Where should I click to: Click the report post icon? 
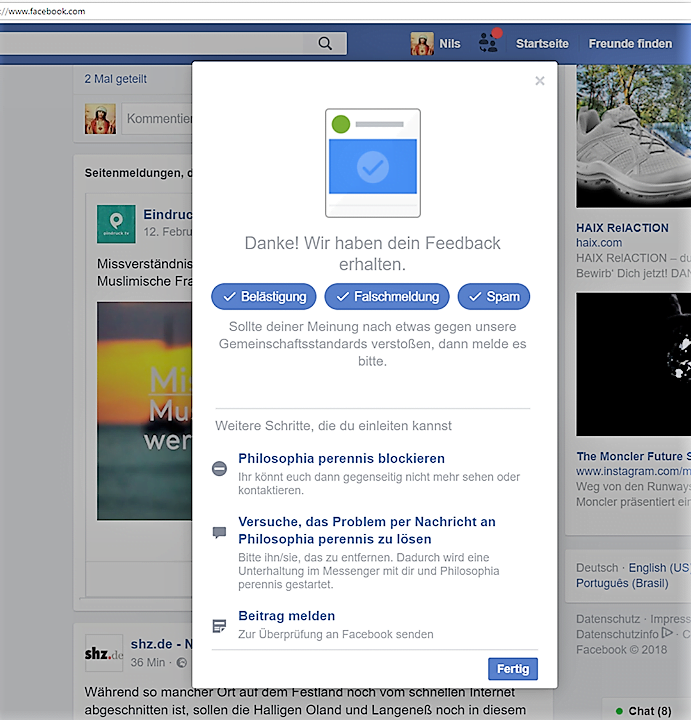click(220, 626)
